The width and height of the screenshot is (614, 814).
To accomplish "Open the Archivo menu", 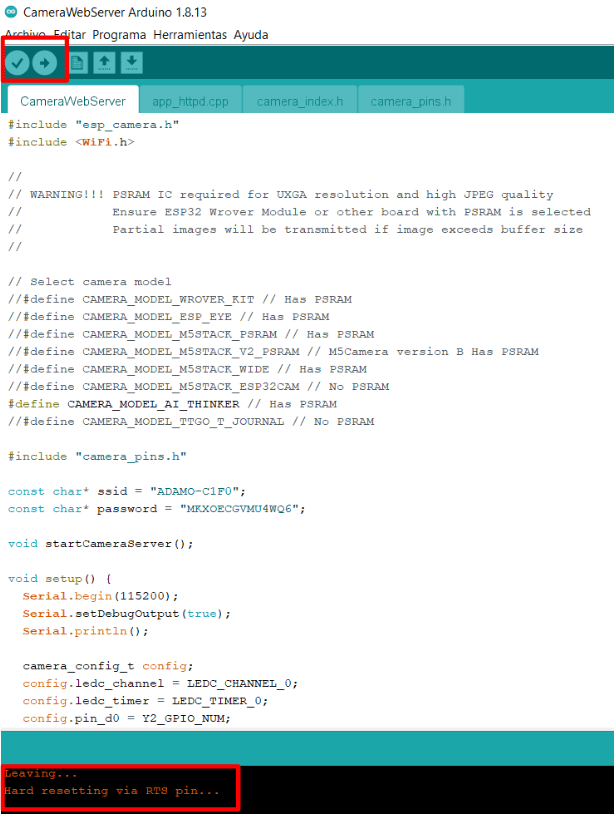I will [x=25, y=34].
